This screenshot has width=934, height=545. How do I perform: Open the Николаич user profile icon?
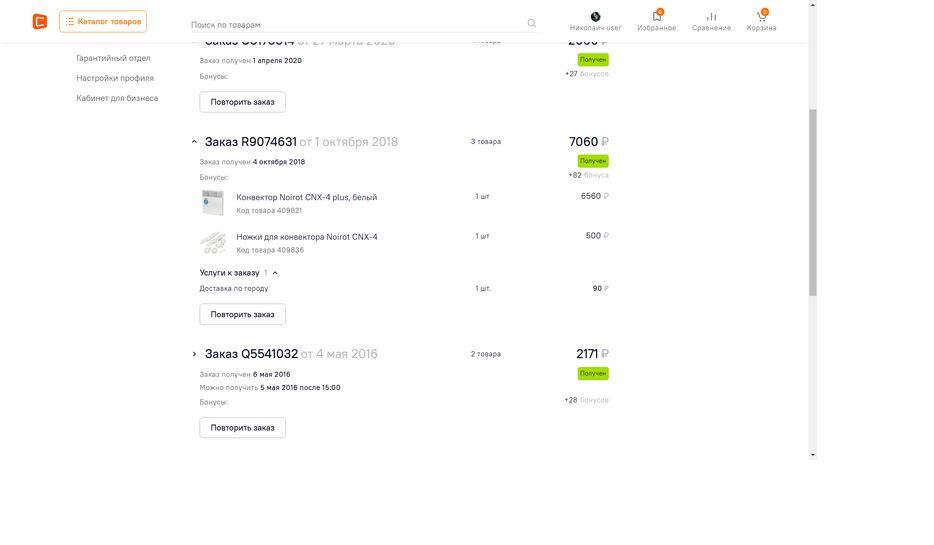point(595,17)
